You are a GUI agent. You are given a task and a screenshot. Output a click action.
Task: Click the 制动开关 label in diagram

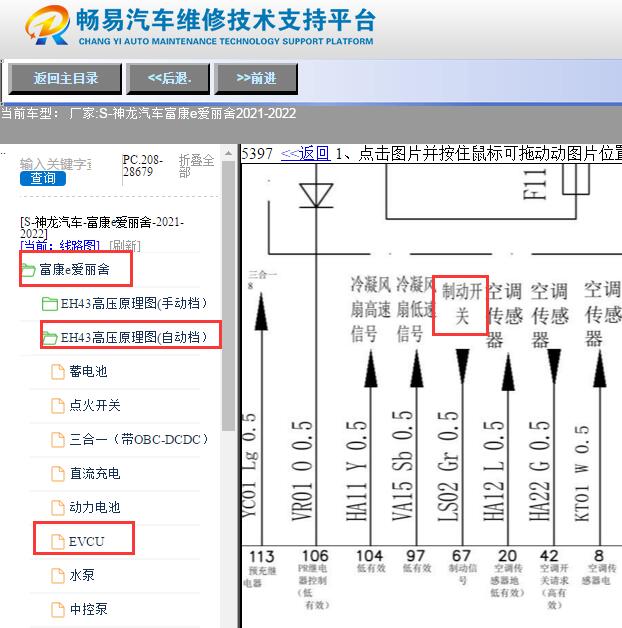click(461, 304)
